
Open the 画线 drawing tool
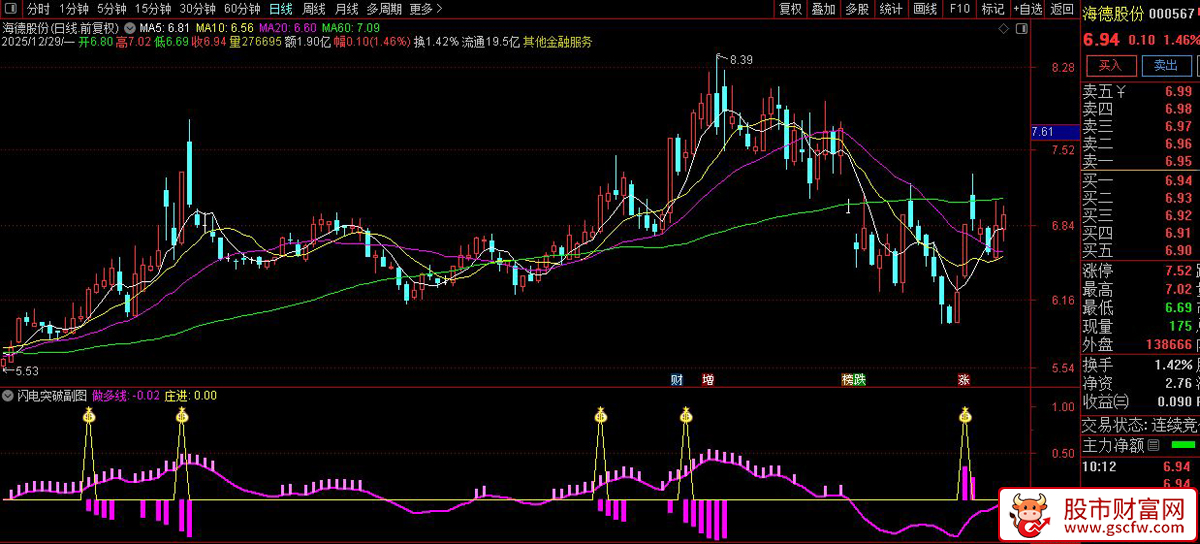[x=925, y=9]
